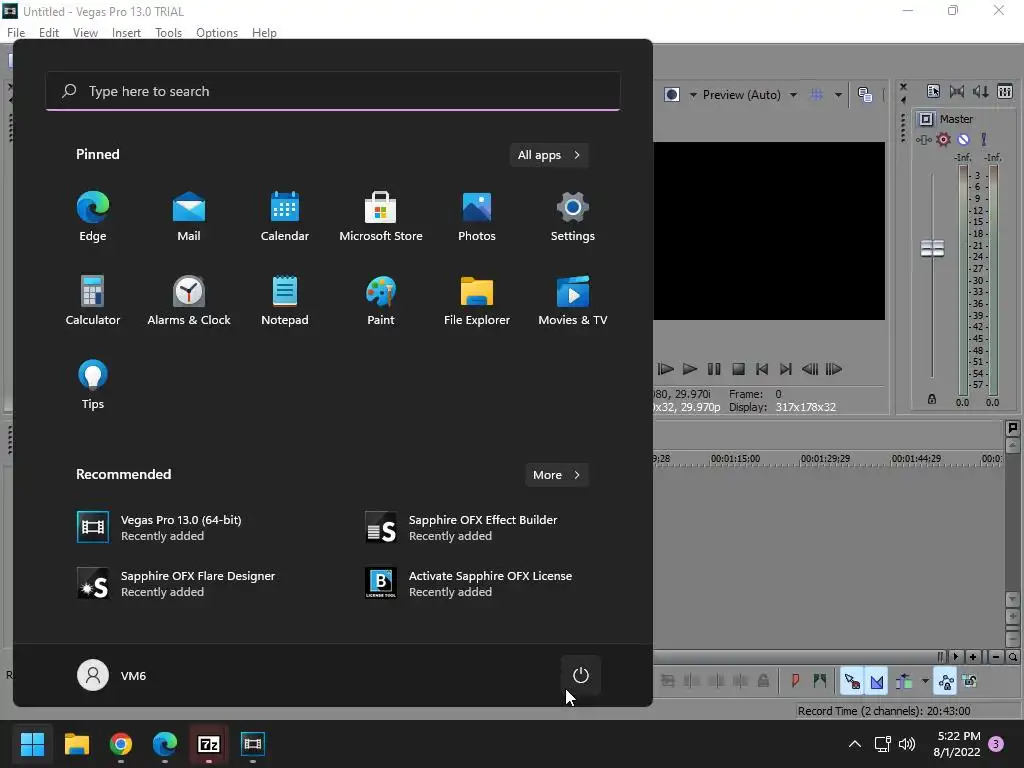Viewport: 1024px width, 768px height.
Task: Click the 7-Zip icon in the taskbar
Action: point(208,744)
